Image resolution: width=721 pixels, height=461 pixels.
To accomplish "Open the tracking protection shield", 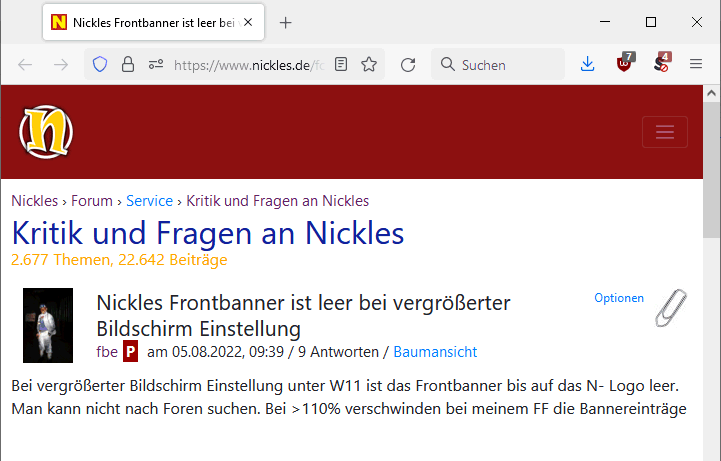I will tap(100, 64).
